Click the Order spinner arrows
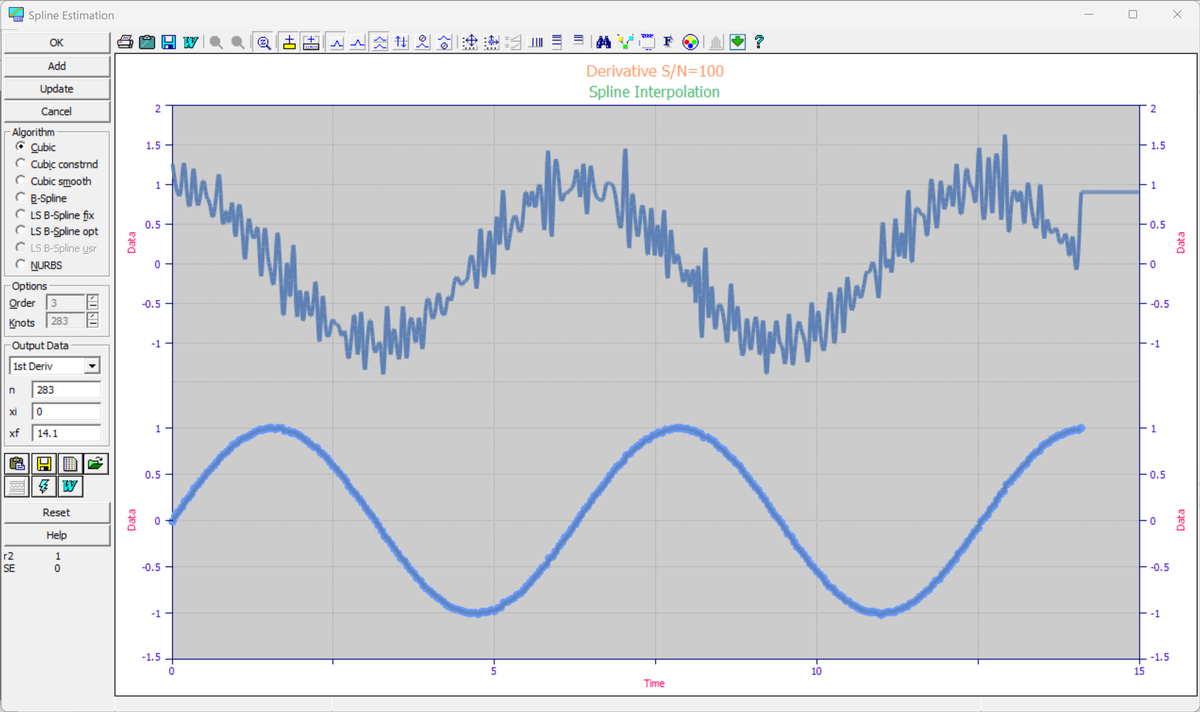Screen dimensions: 1200x712 click(93, 302)
